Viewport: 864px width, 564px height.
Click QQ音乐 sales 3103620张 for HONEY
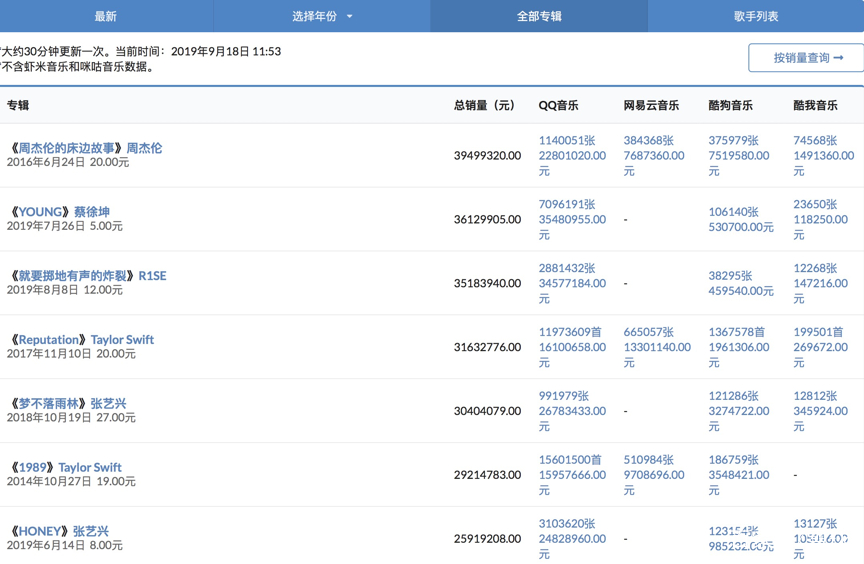point(567,524)
